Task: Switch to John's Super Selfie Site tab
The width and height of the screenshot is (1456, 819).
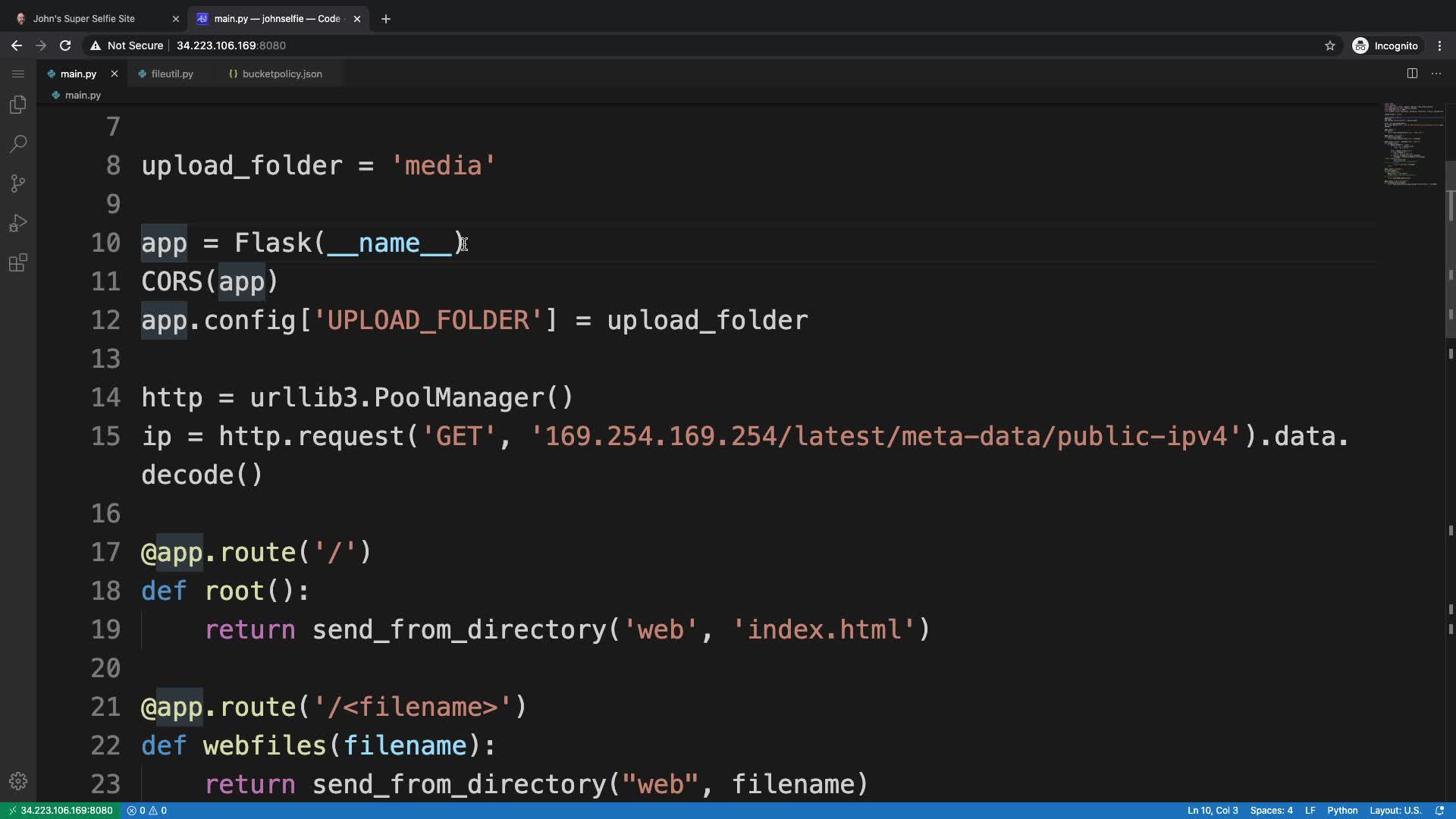Action: 84,18
